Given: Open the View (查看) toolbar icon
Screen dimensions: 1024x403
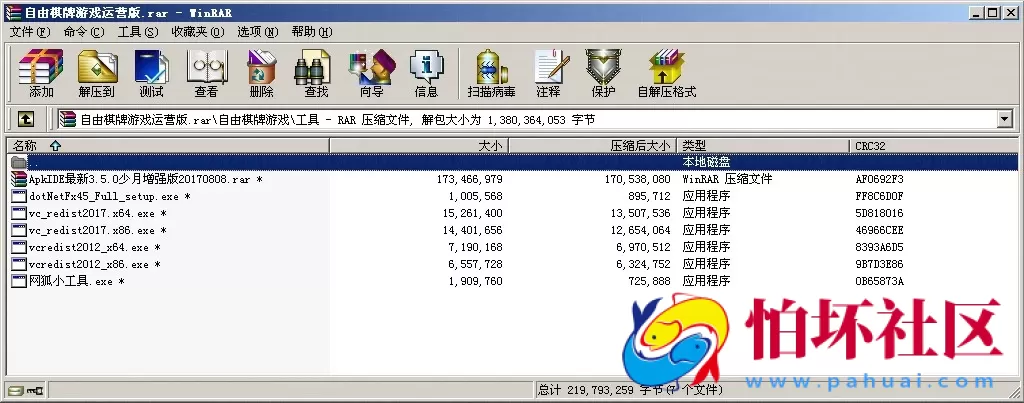Looking at the screenshot, I should click(x=206, y=73).
